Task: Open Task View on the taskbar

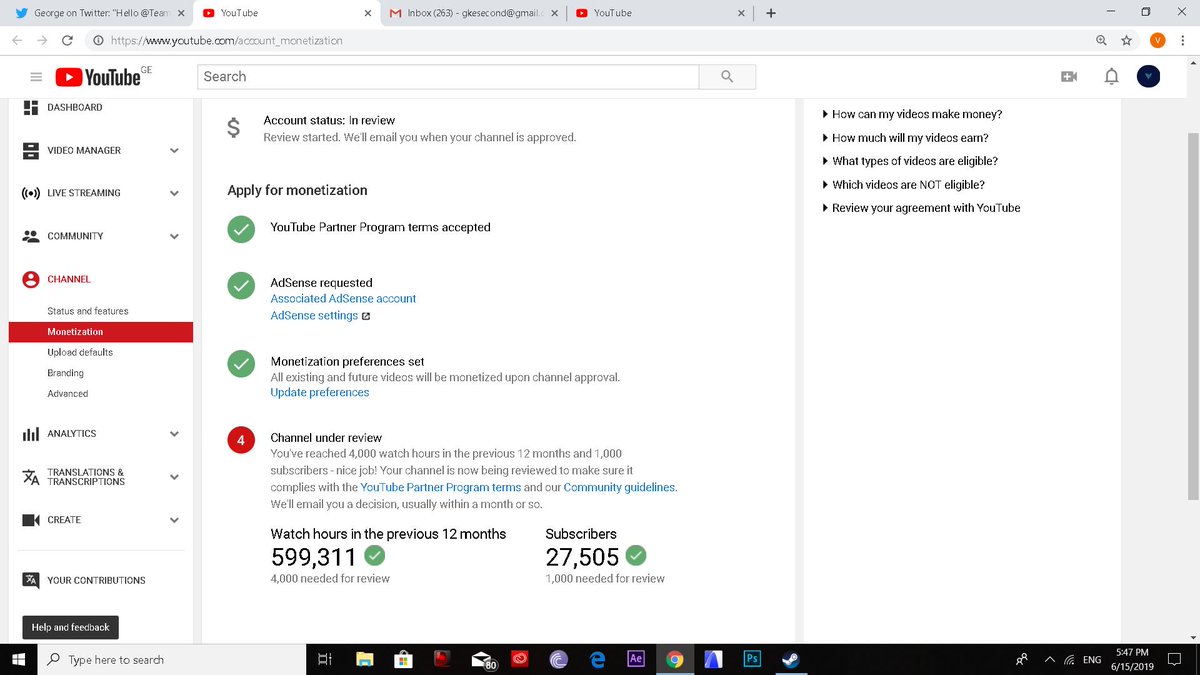Action: click(324, 660)
